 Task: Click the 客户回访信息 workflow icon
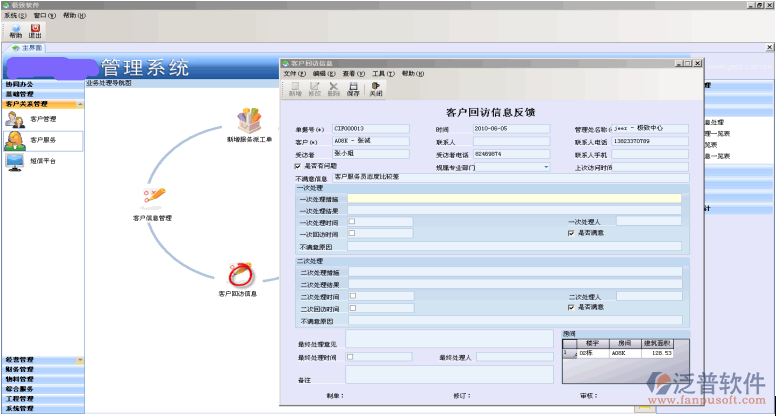coord(238,274)
